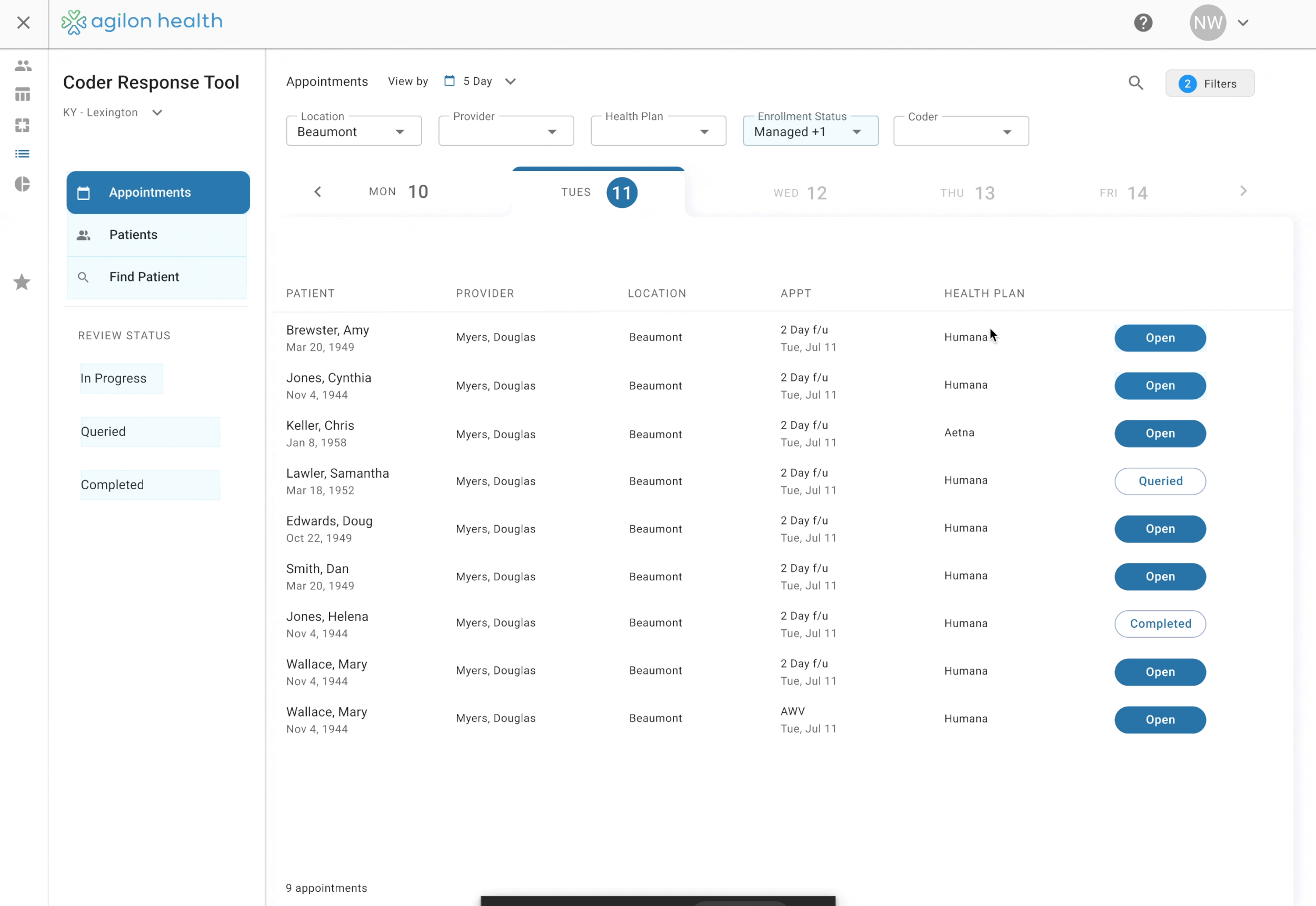This screenshot has width=1316, height=906.
Task: Go to next week with right chevron
Action: [1243, 192]
